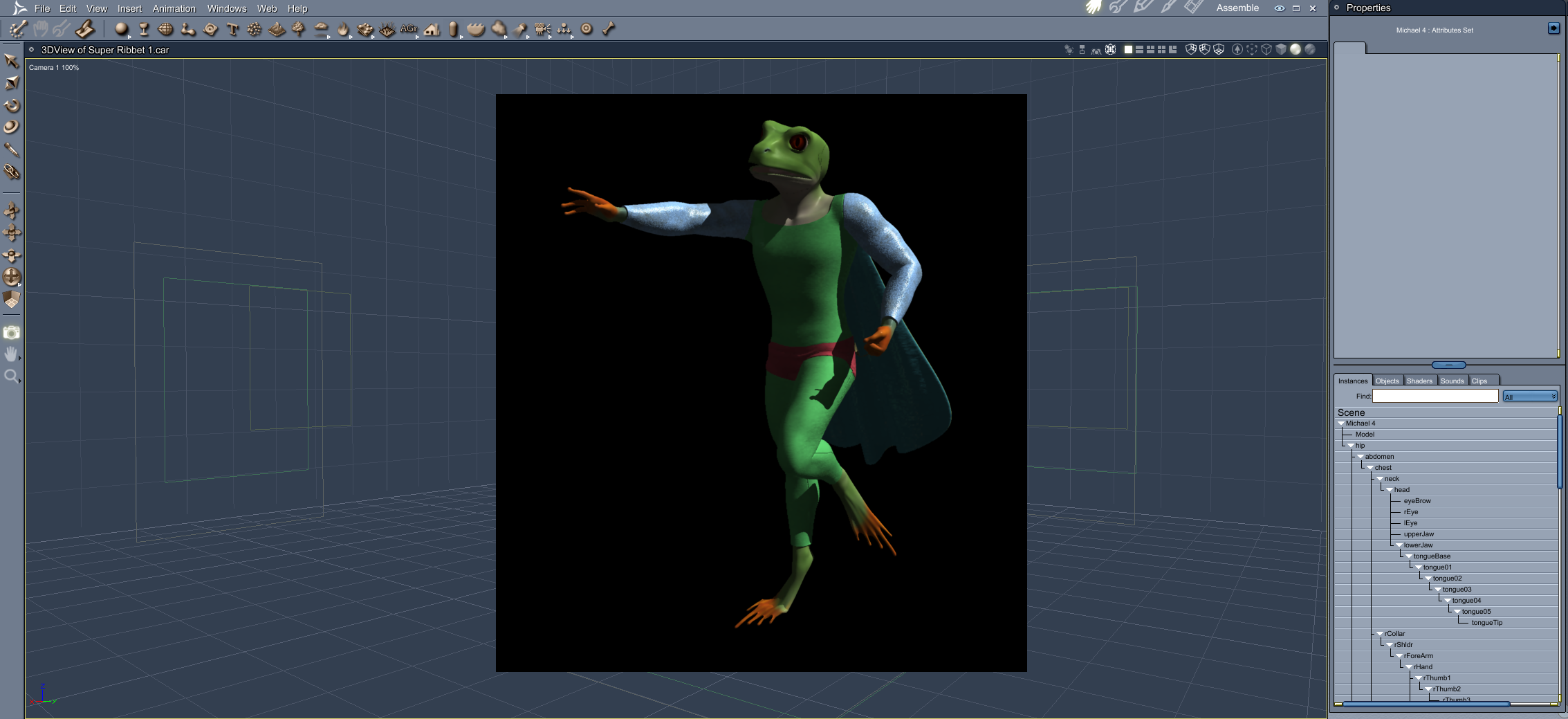Select the chain Link tool
Screen dimensions: 1568x719
tap(12, 172)
